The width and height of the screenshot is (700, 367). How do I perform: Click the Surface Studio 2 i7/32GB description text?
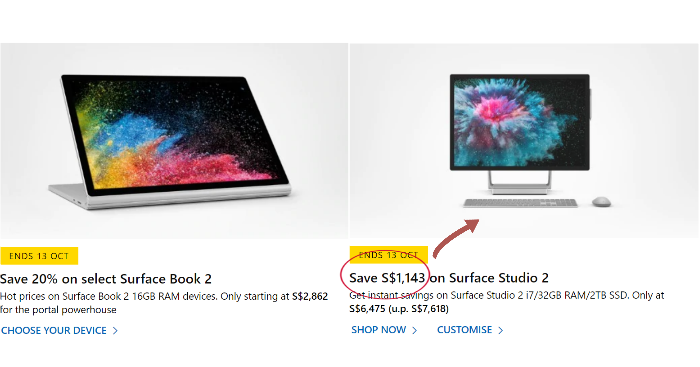pos(507,302)
